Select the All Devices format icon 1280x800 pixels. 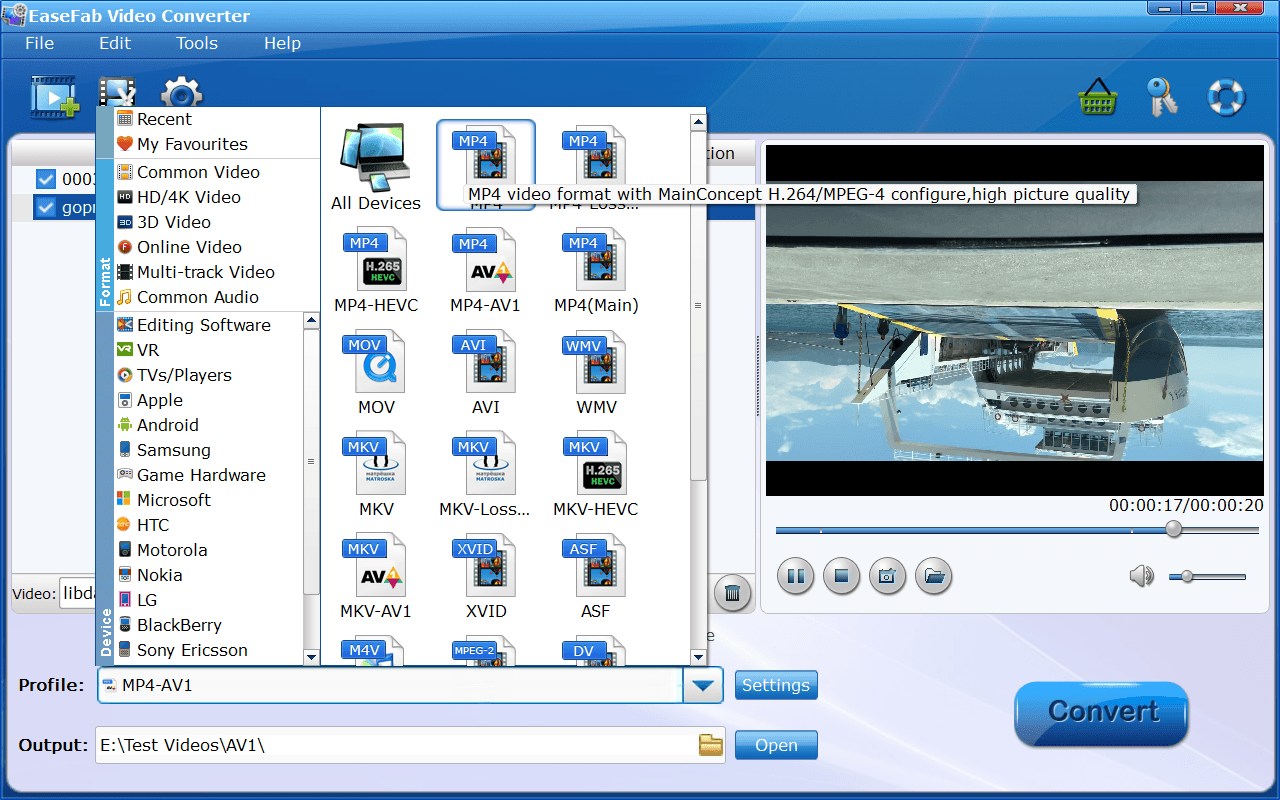pos(376,167)
